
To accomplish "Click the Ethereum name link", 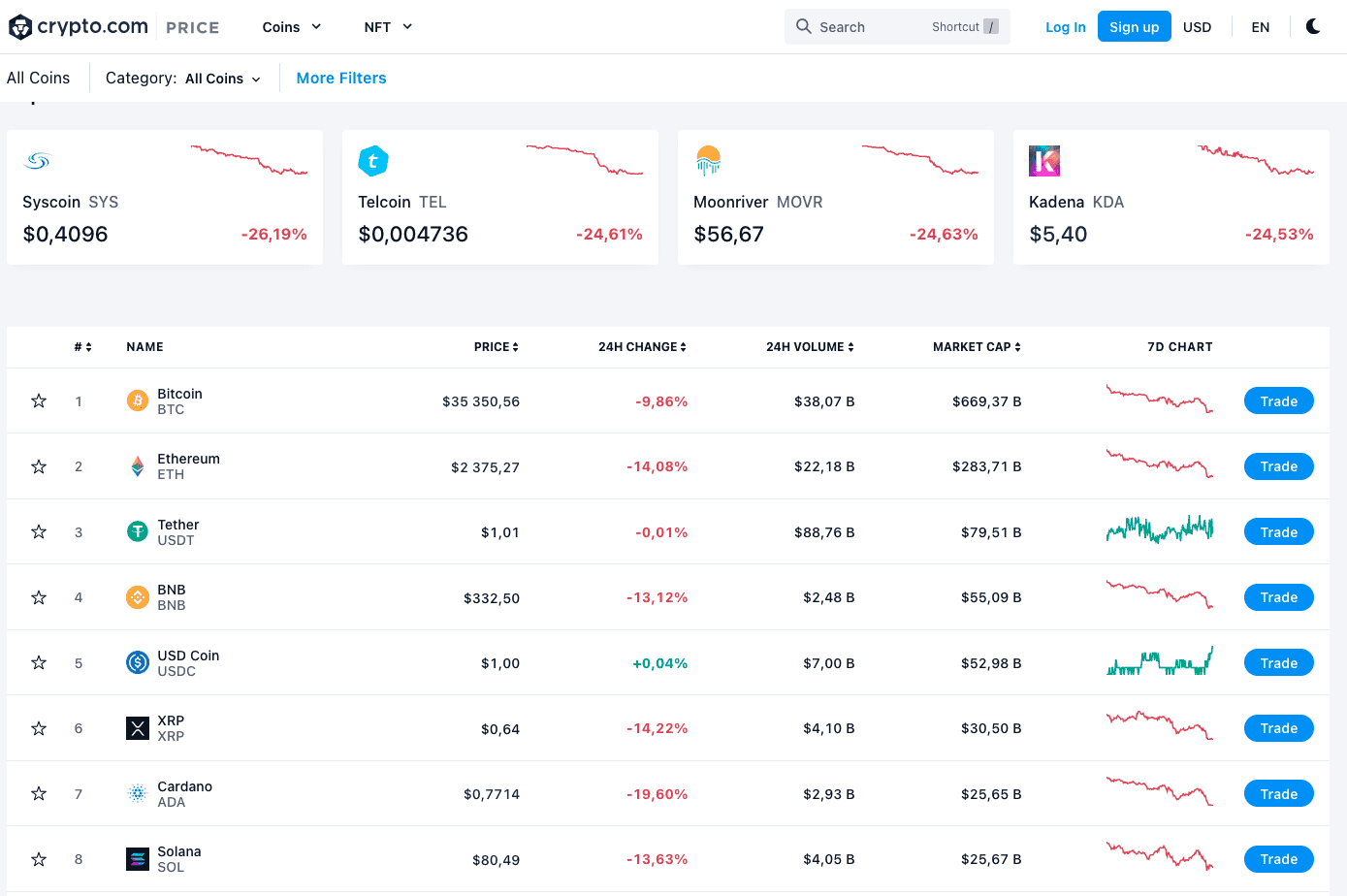I will (x=188, y=459).
